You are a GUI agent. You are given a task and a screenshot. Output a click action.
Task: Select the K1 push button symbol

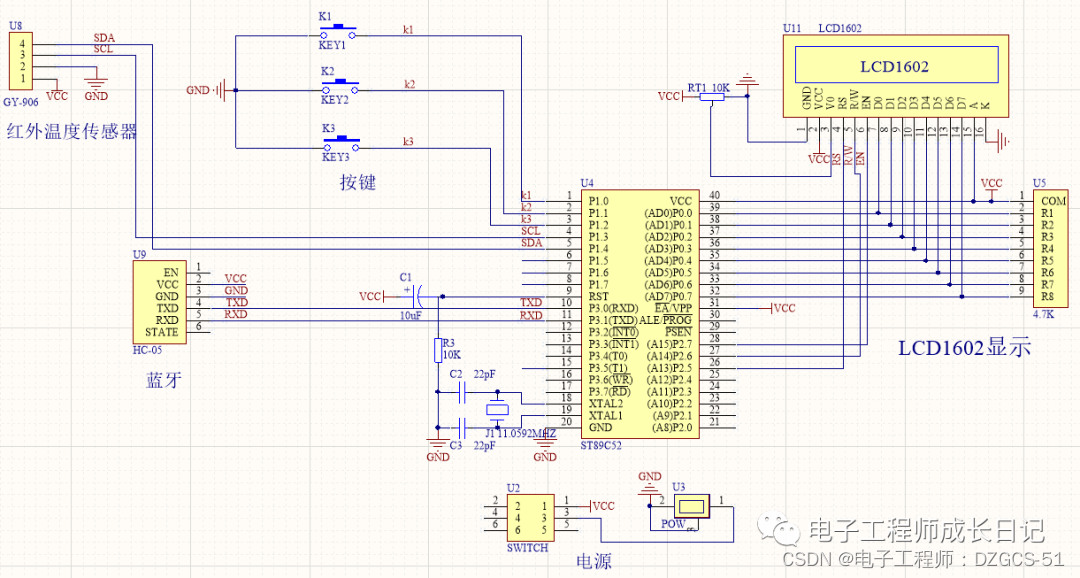338,32
